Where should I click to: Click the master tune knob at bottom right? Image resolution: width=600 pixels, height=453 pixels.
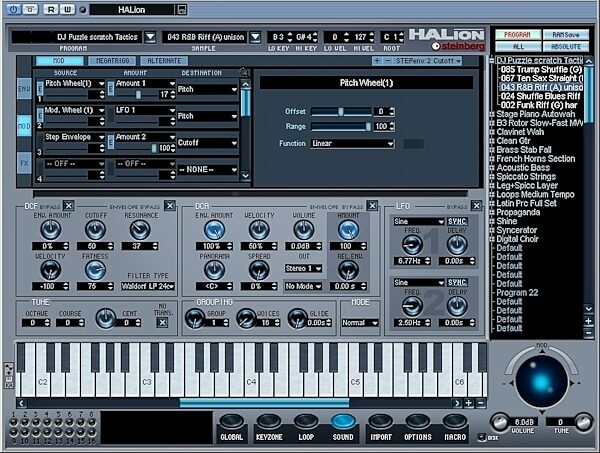pos(584,422)
